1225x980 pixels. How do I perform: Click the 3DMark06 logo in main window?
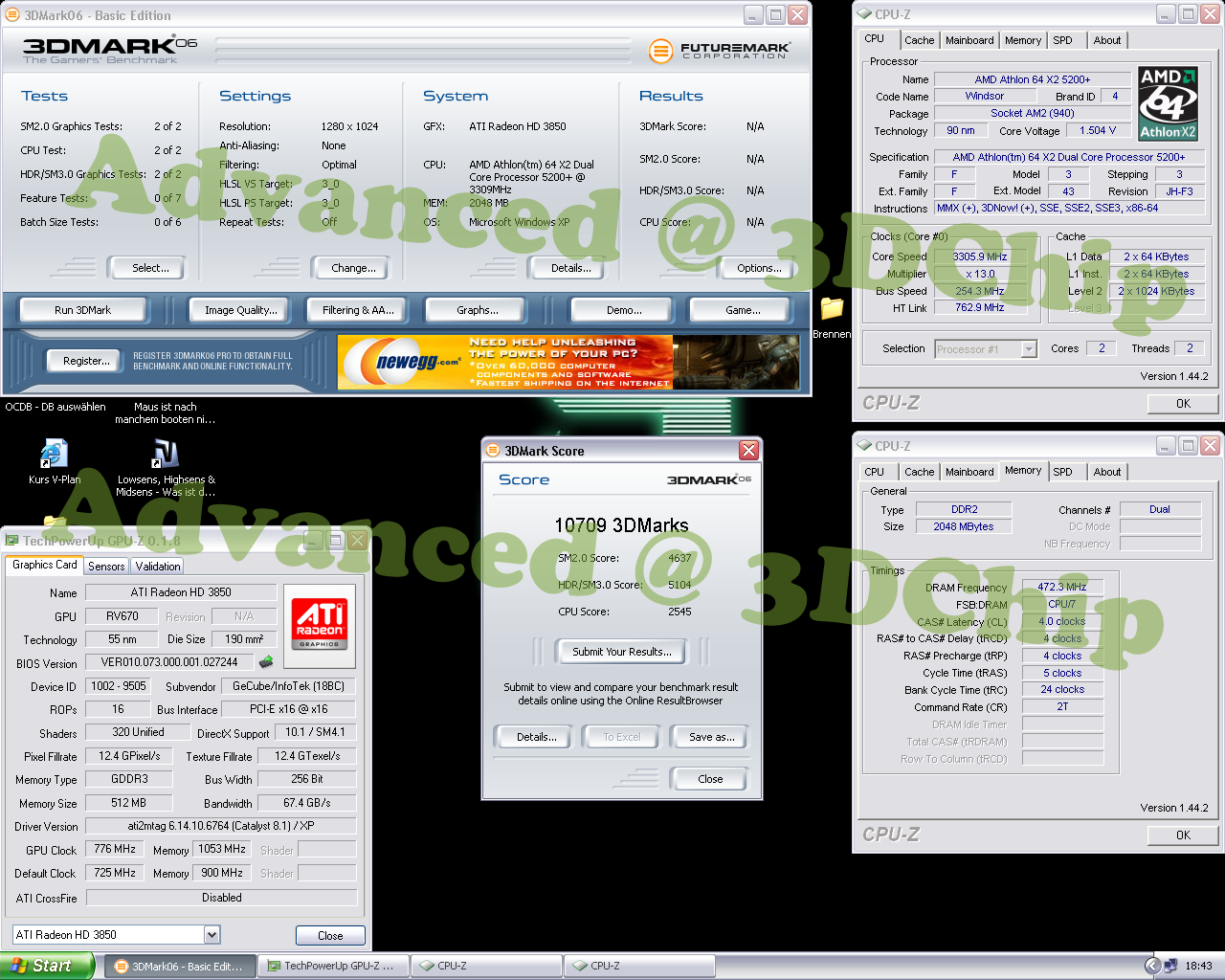pos(109,50)
